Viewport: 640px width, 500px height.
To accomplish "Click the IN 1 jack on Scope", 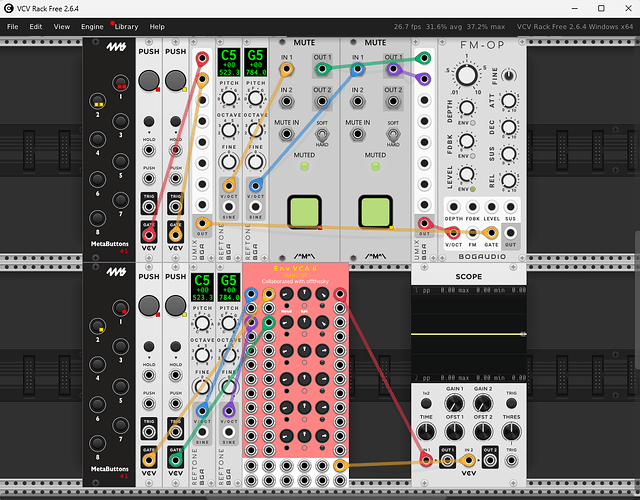I will [x=426, y=460].
